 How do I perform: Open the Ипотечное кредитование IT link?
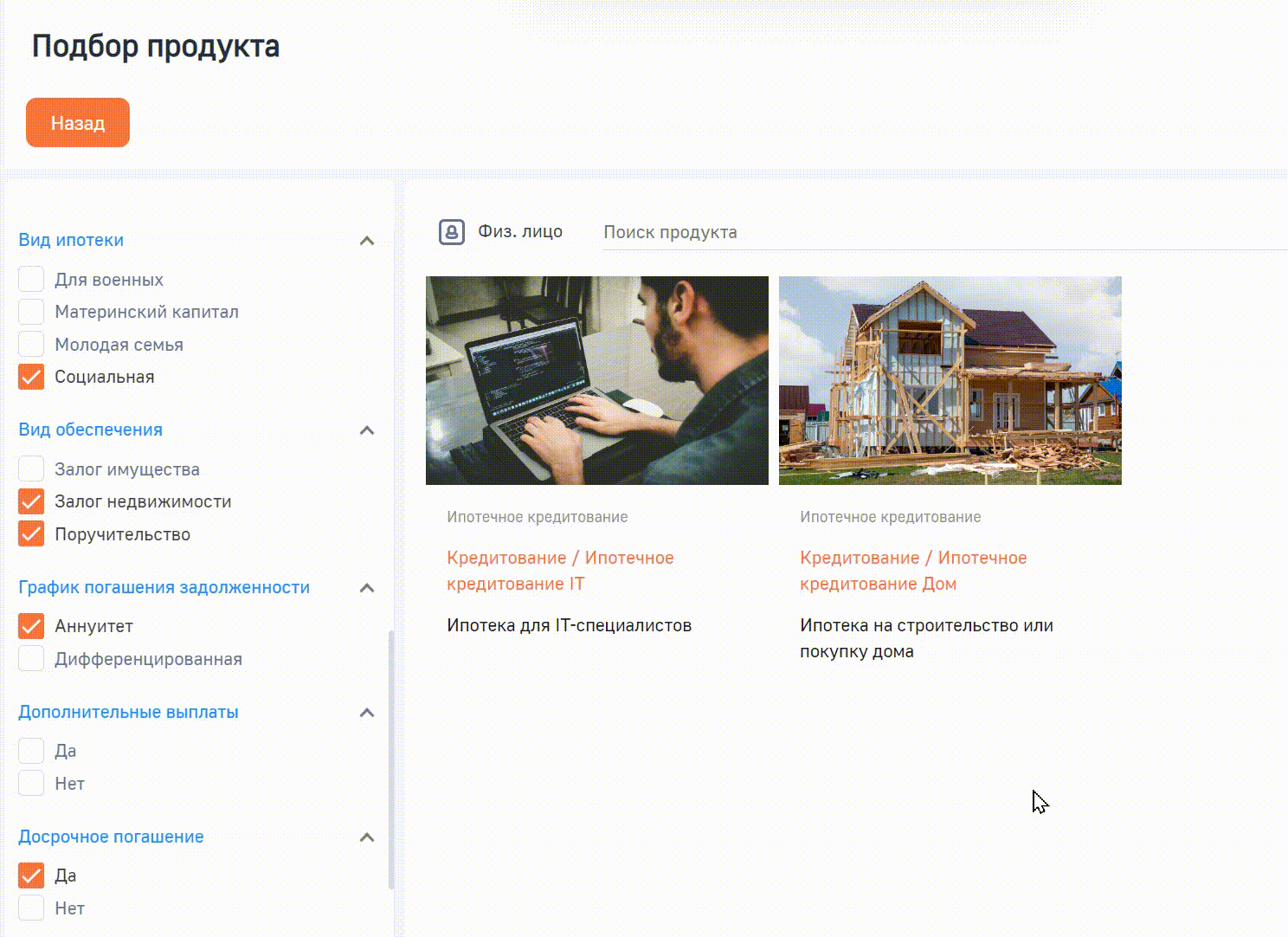[559, 571]
